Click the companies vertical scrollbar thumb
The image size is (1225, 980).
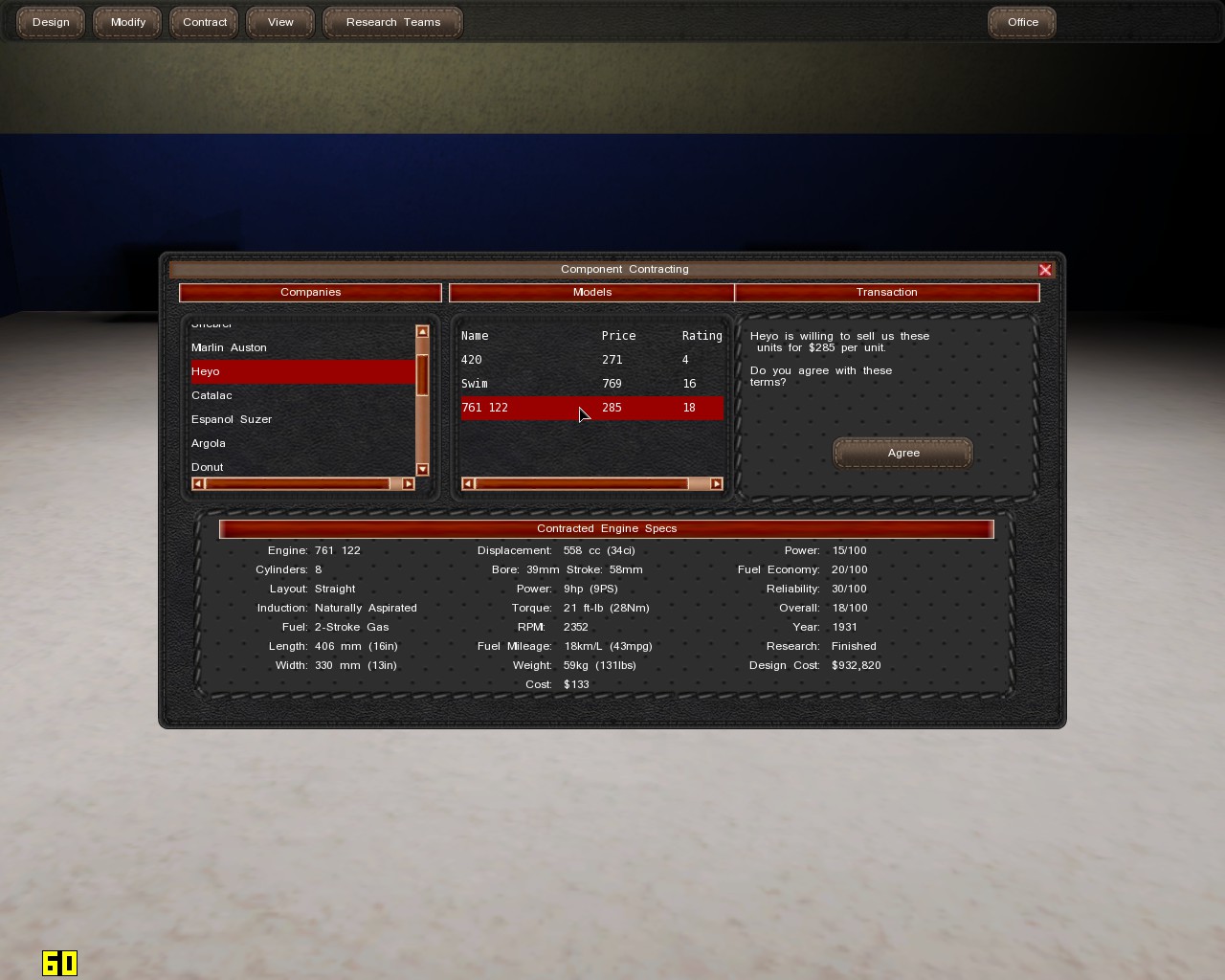422,375
